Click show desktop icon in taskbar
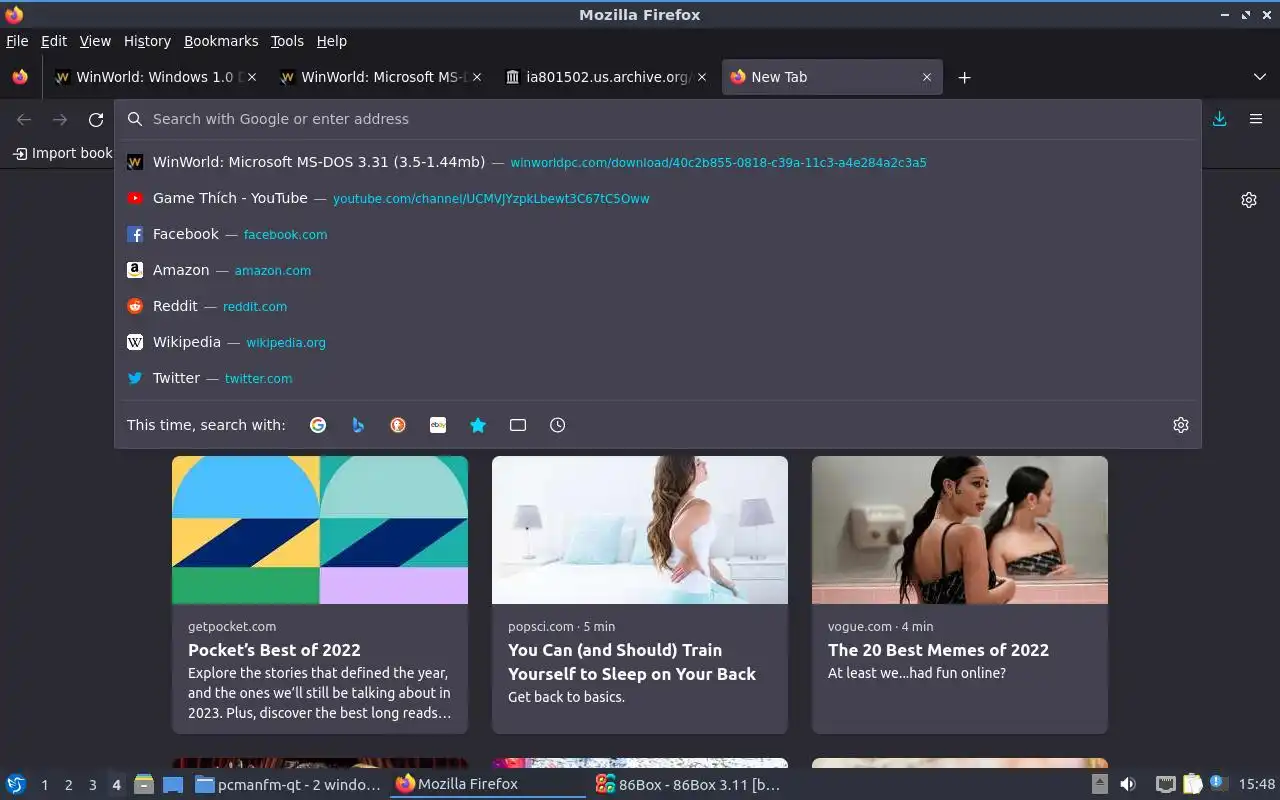The width and height of the screenshot is (1280, 800). [173, 784]
